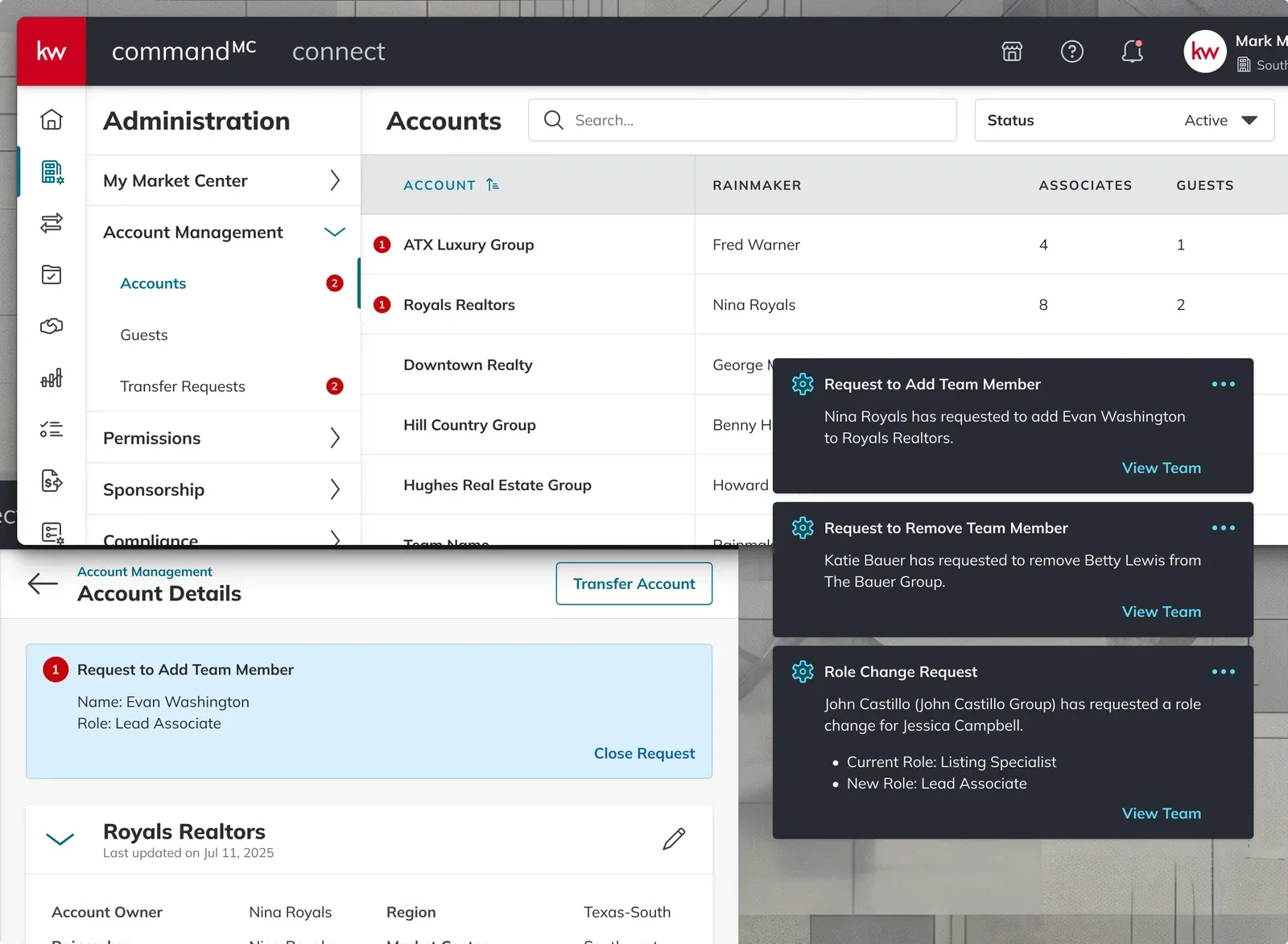
Task: Click the magnifier icon in search box
Action: [x=554, y=120]
